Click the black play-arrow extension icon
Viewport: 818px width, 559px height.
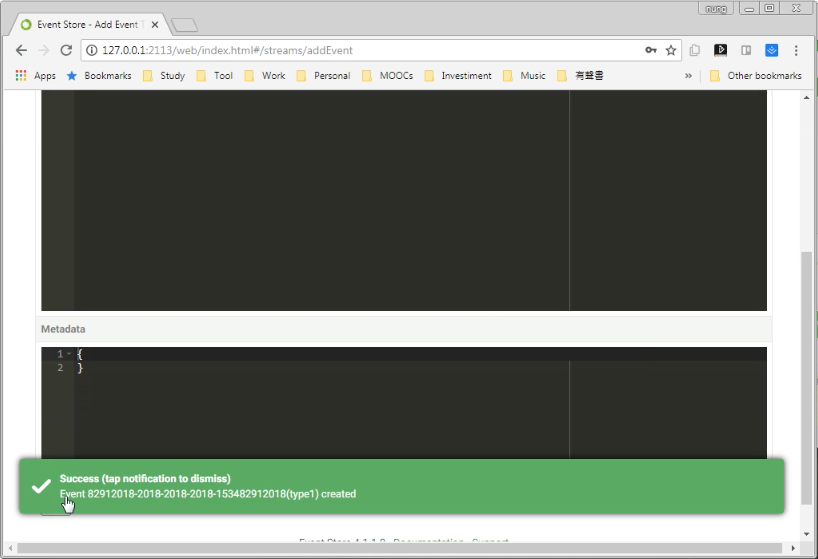720,50
